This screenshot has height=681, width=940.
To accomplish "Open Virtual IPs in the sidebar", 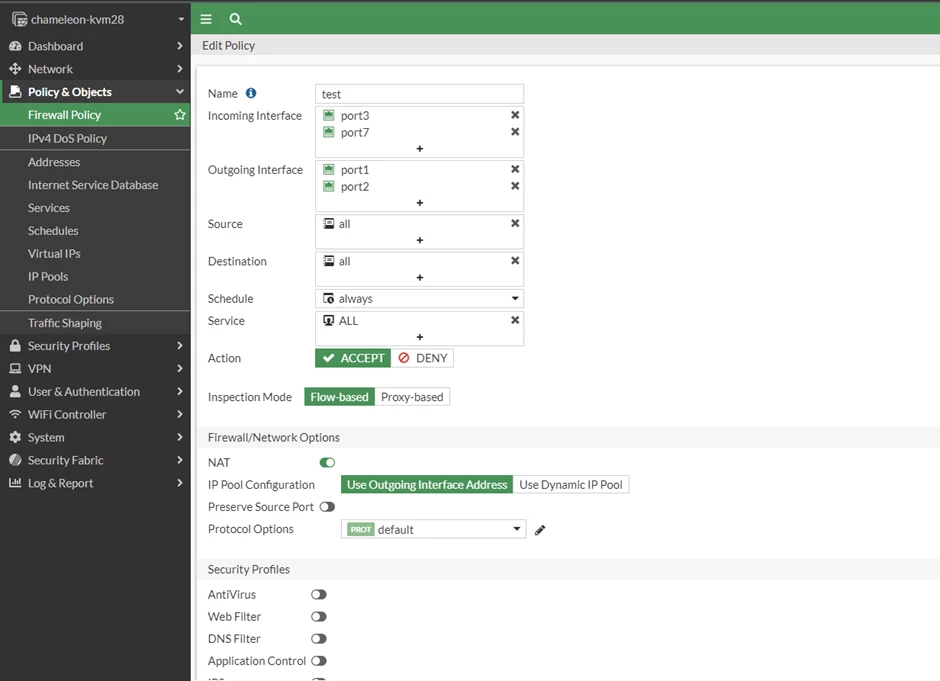I will pyautogui.click(x=95, y=253).
